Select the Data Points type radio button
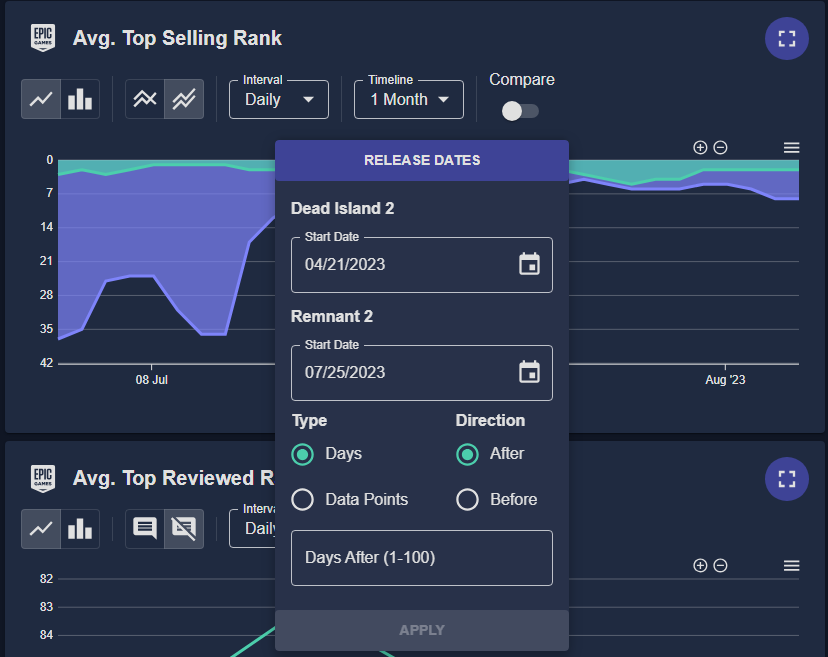This screenshot has height=657, width=828. point(303,500)
